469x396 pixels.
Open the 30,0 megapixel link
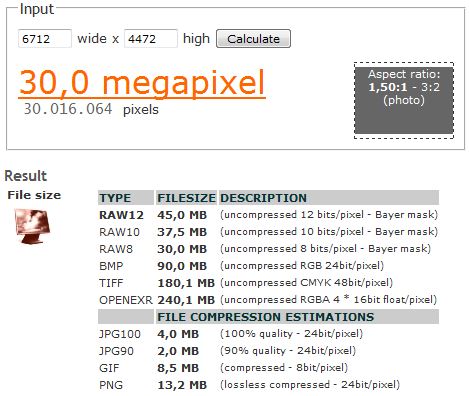[142, 82]
